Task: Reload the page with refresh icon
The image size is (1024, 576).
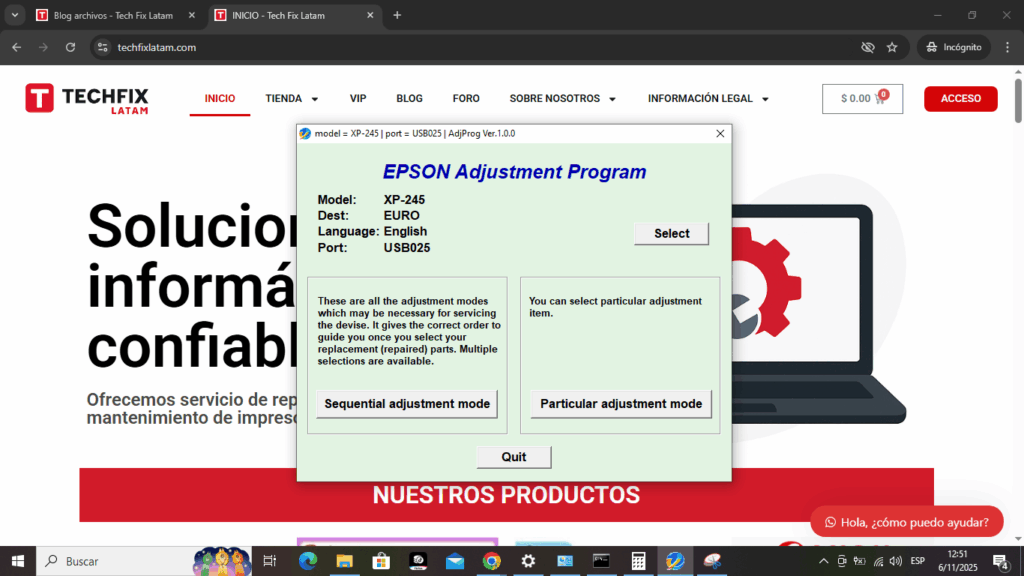Action: click(70, 47)
